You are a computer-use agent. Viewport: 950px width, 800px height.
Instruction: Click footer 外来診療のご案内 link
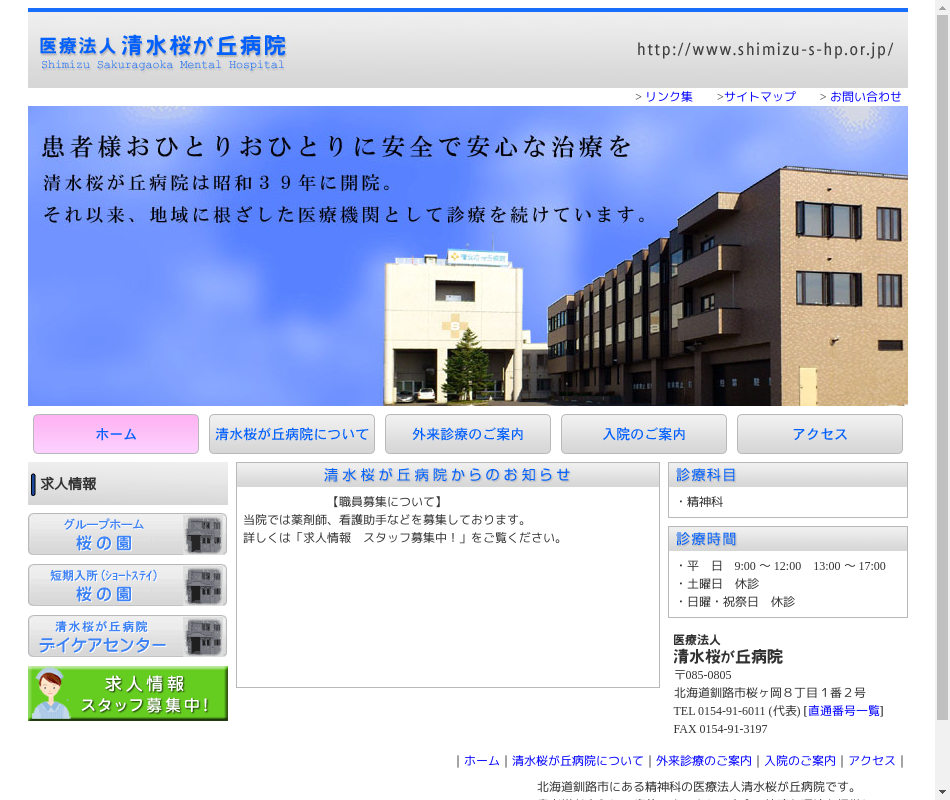click(704, 761)
